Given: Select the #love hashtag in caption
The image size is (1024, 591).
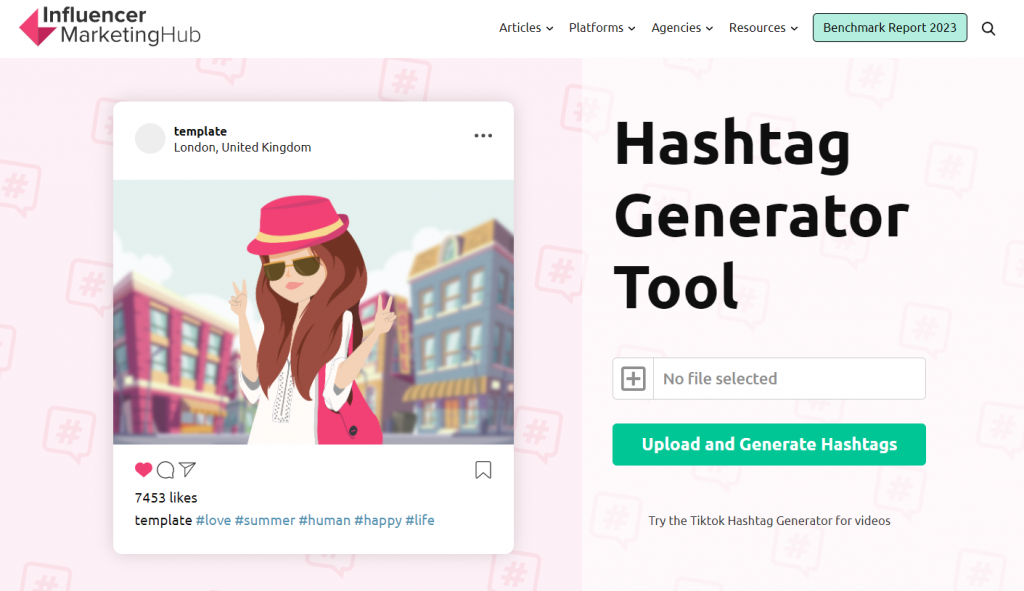Looking at the screenshot, I should [x=213, y=520].
